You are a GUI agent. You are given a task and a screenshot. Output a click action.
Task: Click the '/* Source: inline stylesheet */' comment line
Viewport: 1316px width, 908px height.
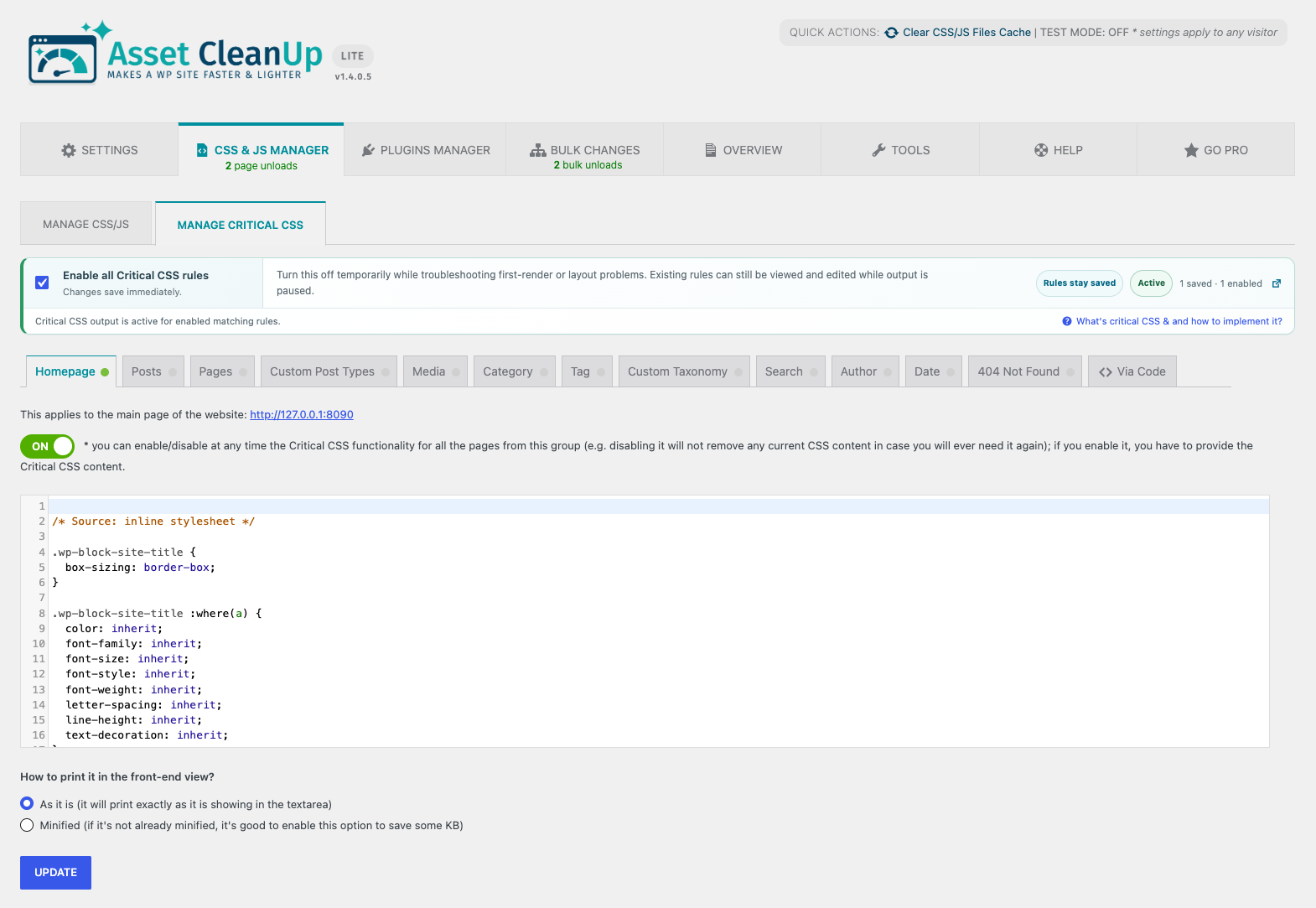point(153,521)
